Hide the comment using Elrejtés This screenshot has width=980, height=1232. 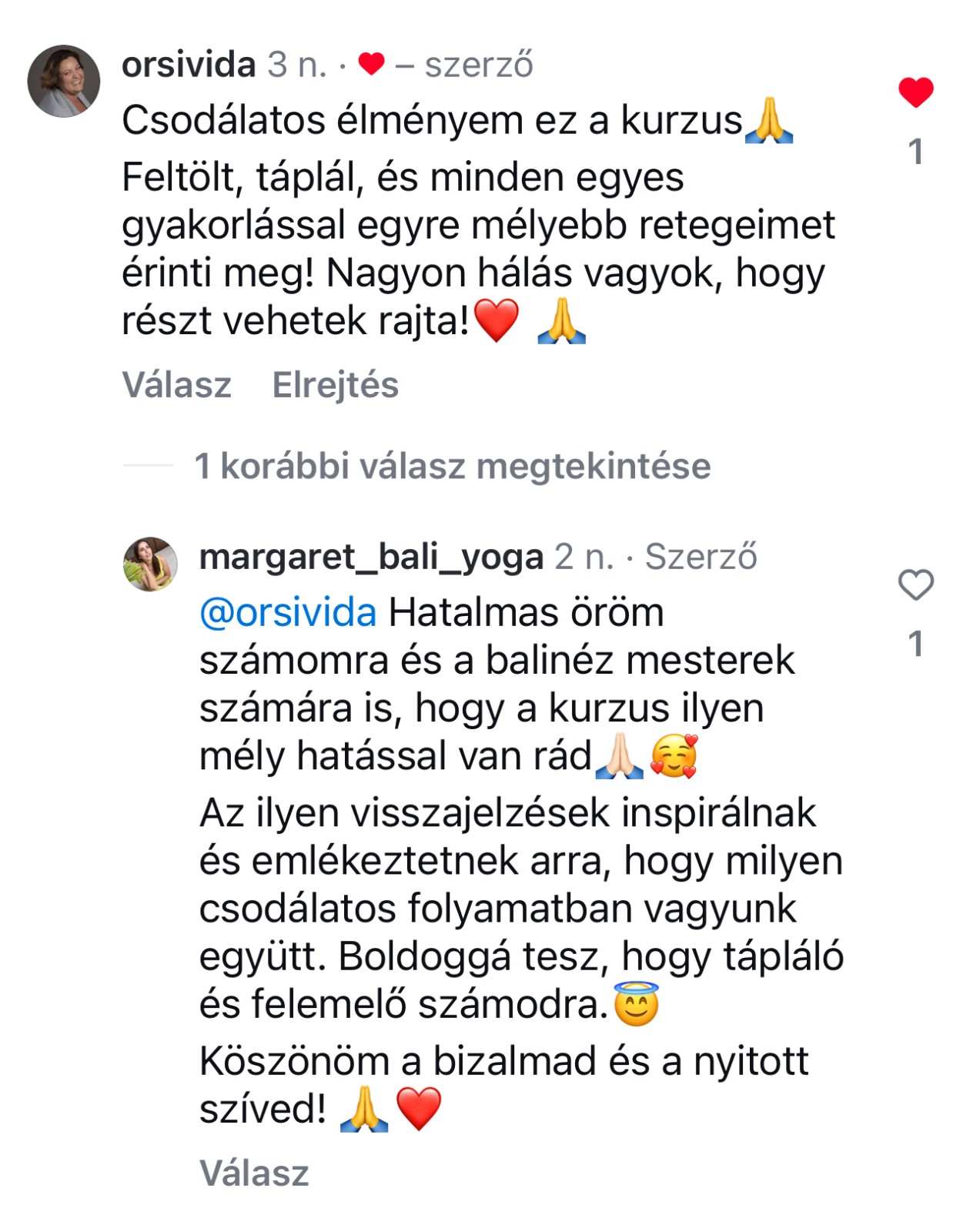click(335, 385)
